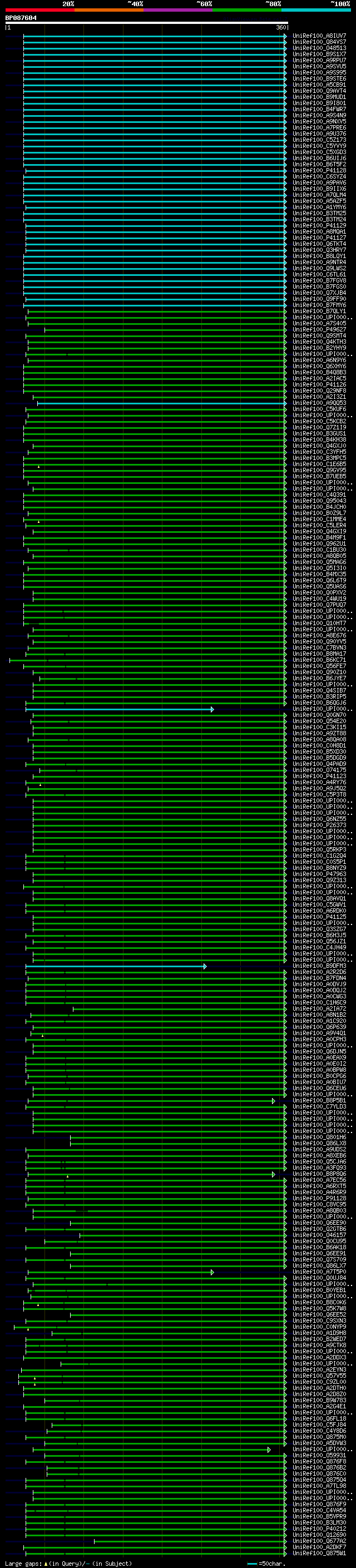Select hit label UniRef100_A9QQ53
This screenshot has height=1568, width=356.
click(319, 403)
